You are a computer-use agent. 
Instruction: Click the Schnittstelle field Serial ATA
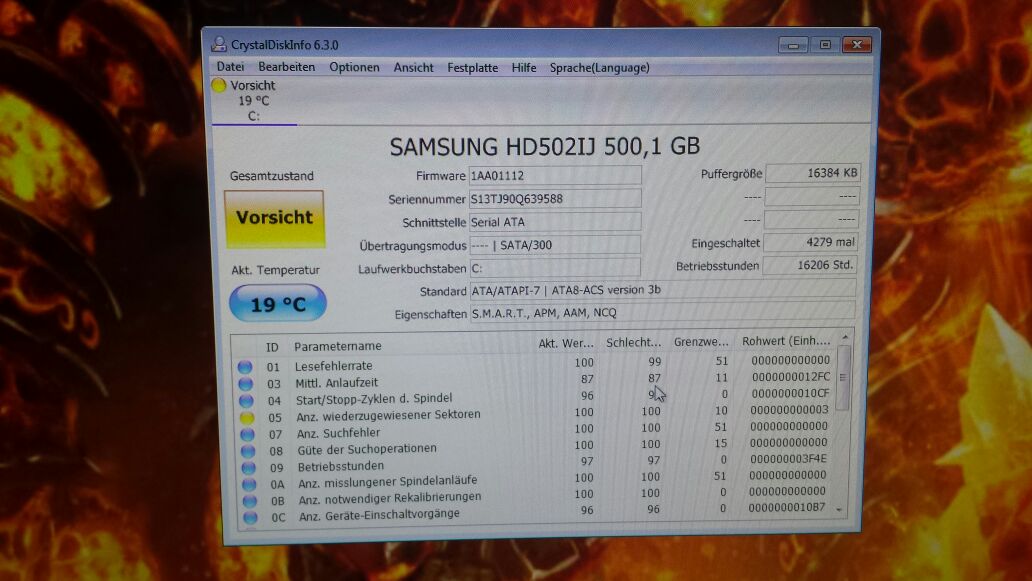(555, 222)
